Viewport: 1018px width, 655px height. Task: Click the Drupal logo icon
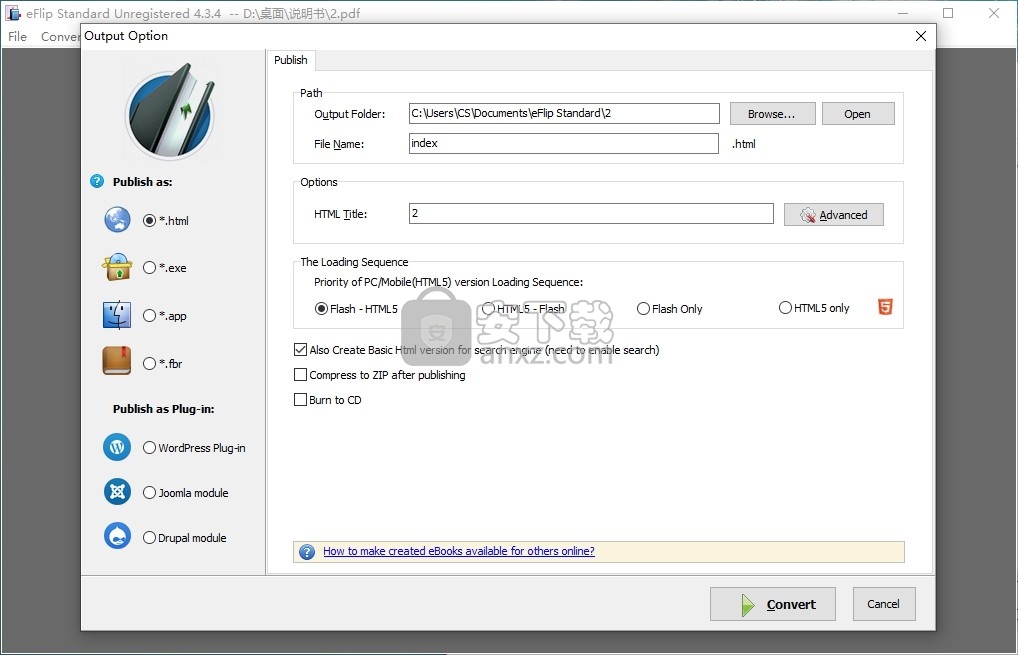pyautogui.click(x=118, y=536)
